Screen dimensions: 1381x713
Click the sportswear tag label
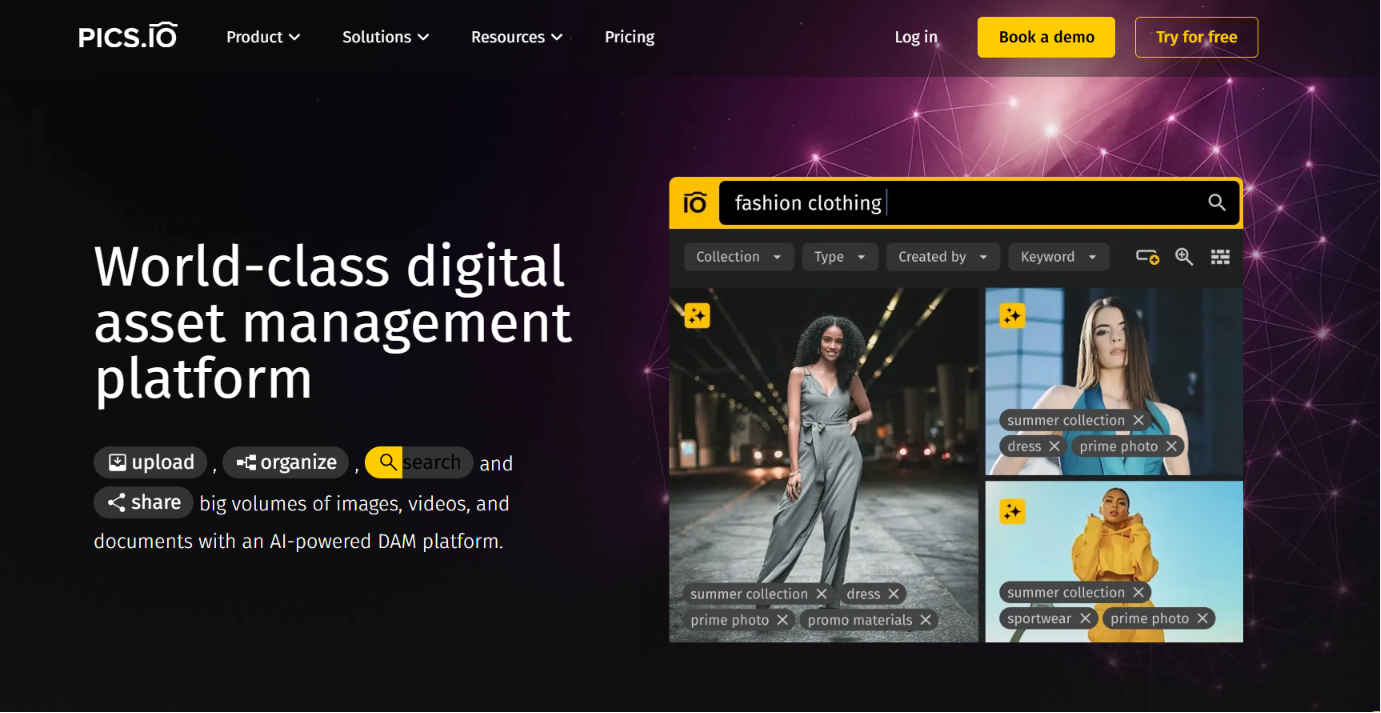coord(1039,619)
